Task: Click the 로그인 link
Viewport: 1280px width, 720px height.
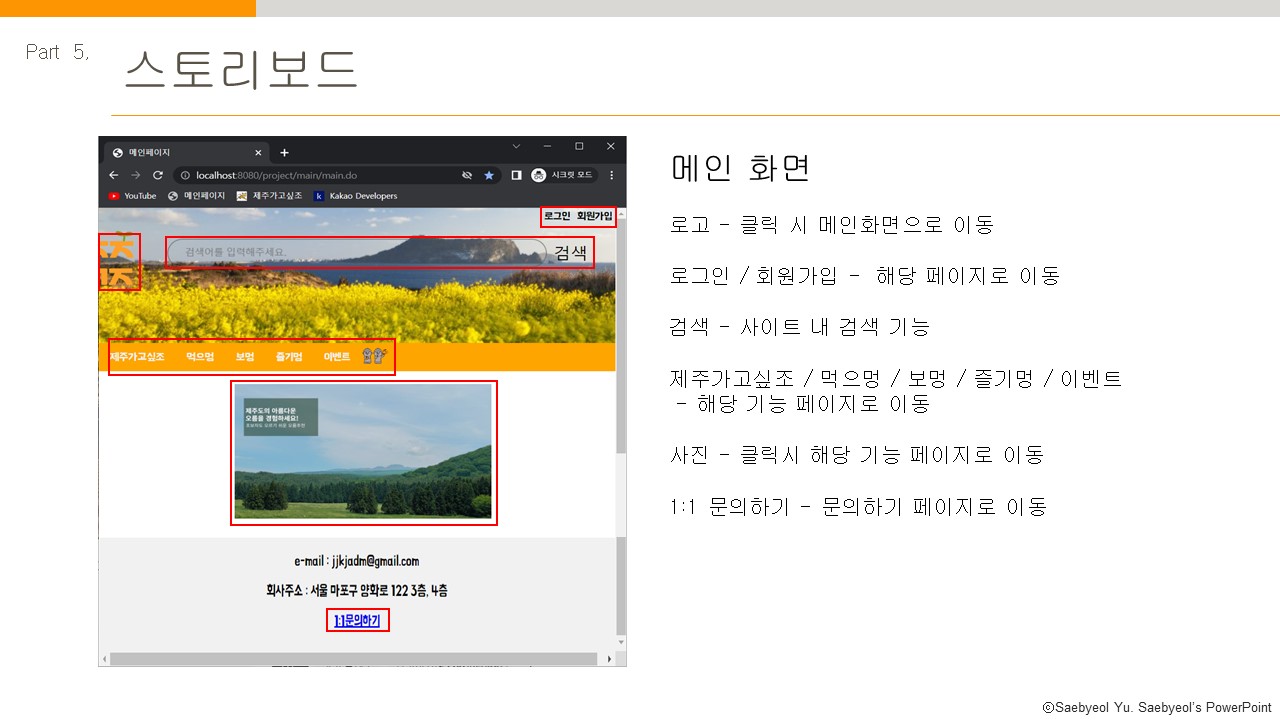Action: point(557,216)
